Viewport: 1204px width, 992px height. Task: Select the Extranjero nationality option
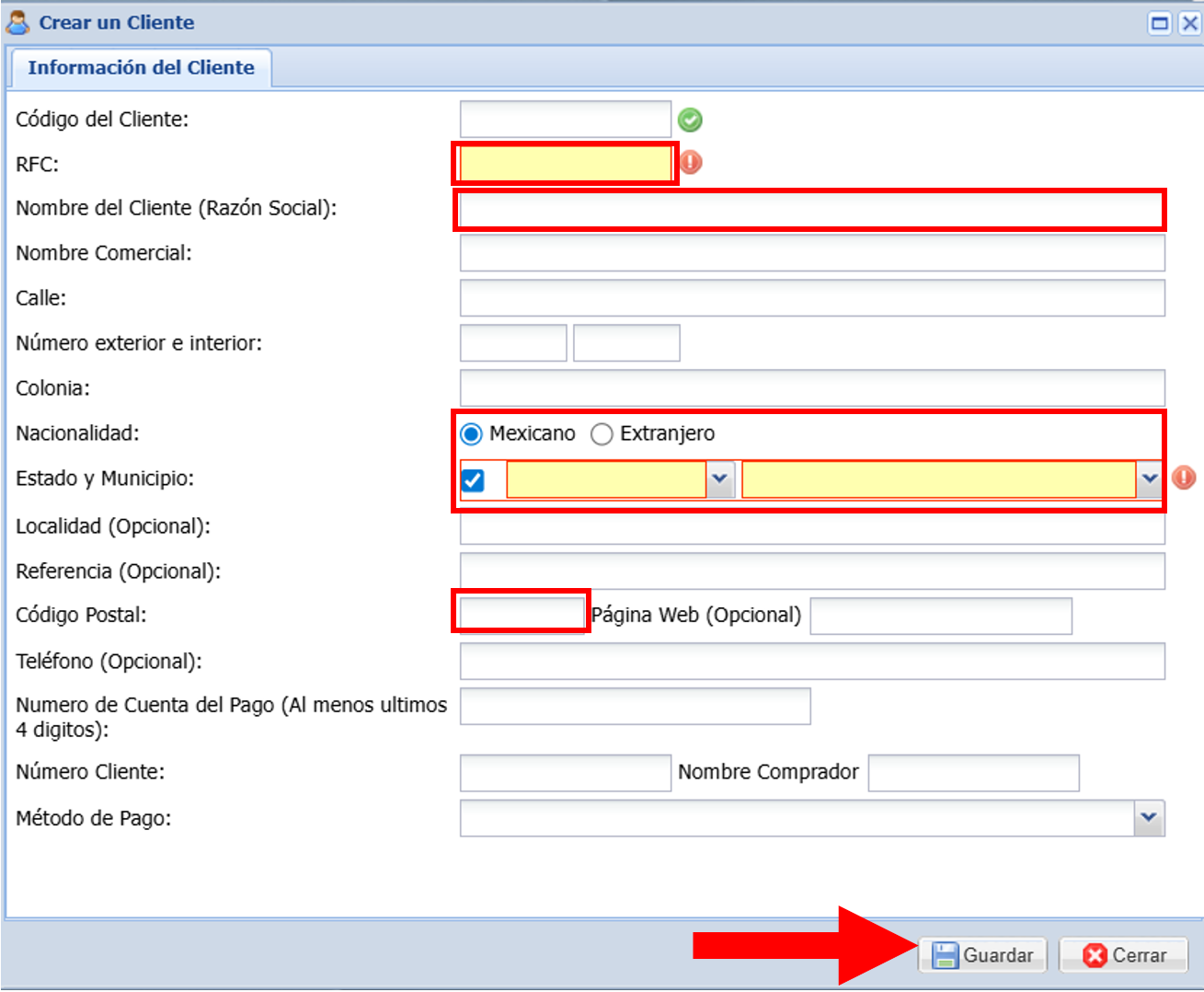602,434
